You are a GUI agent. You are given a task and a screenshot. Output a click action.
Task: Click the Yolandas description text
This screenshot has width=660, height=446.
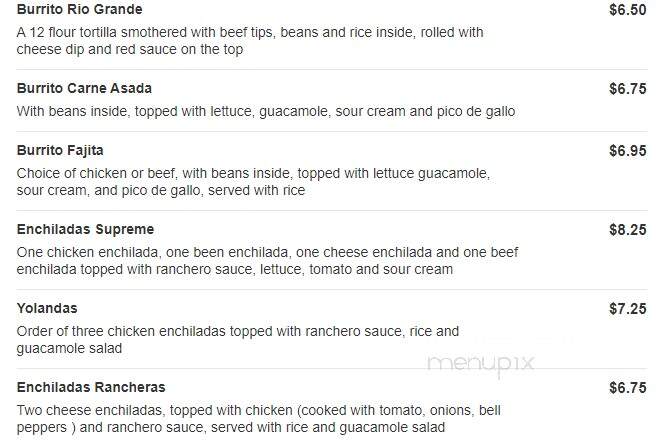click(x=238, y=340)
